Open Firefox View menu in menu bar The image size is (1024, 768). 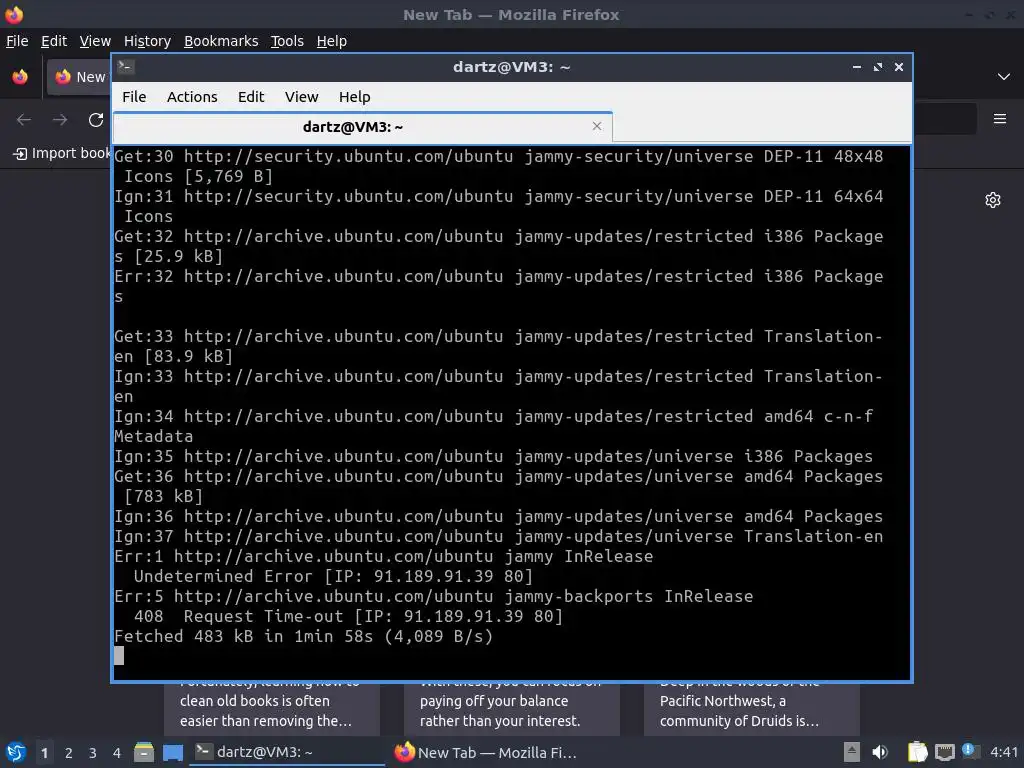point(95,41)
